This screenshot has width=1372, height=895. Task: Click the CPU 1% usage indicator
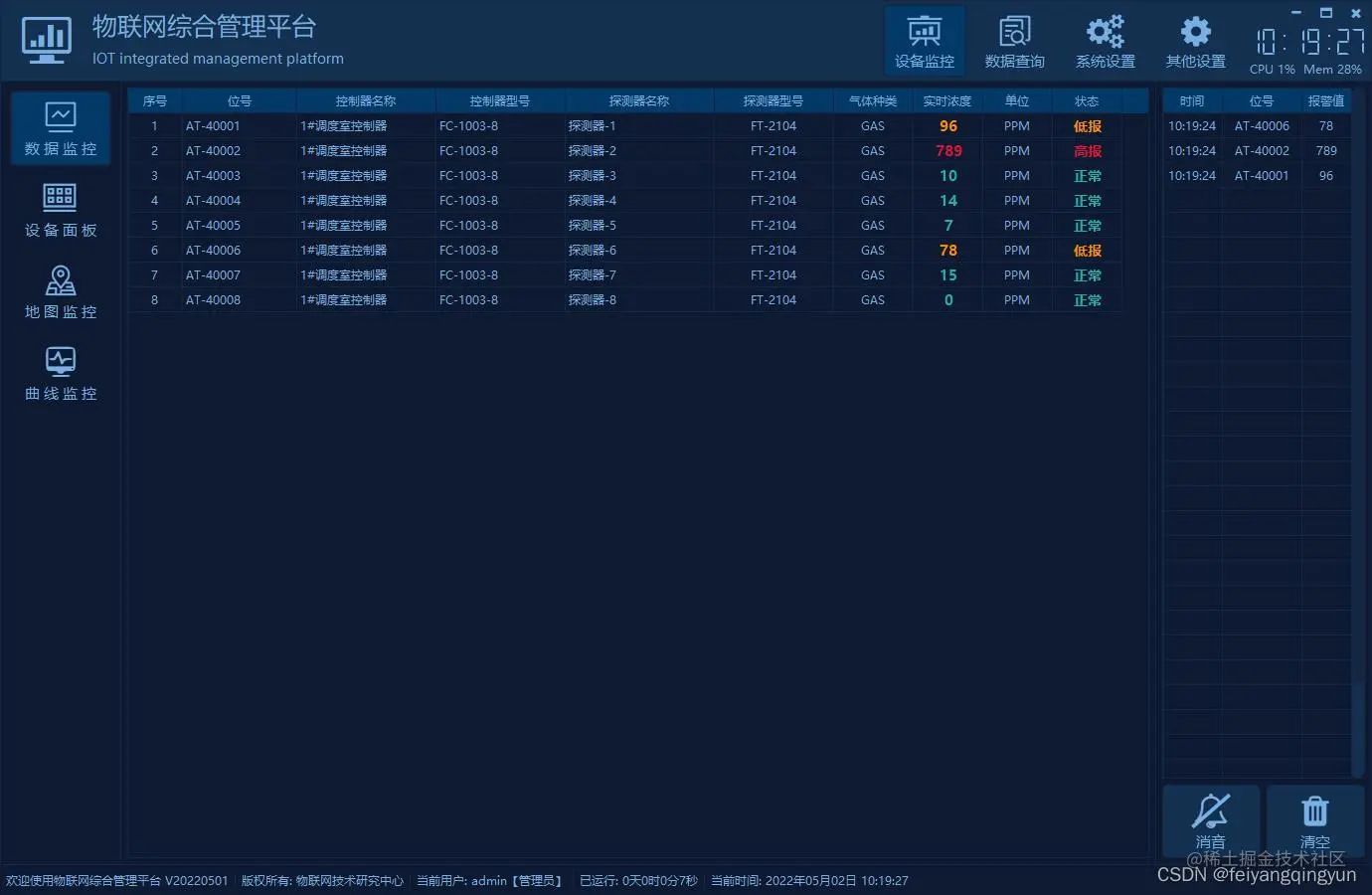pyautogui.click(x=1273, y=70)
